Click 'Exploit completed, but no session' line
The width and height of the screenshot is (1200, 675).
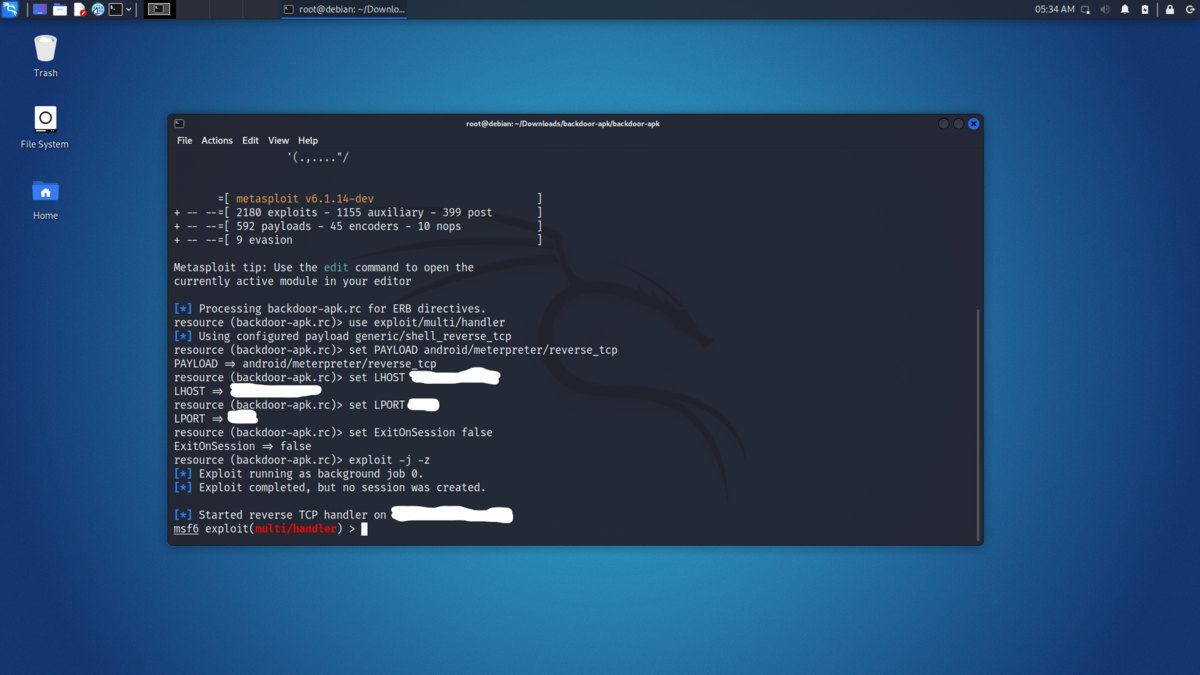330,488
